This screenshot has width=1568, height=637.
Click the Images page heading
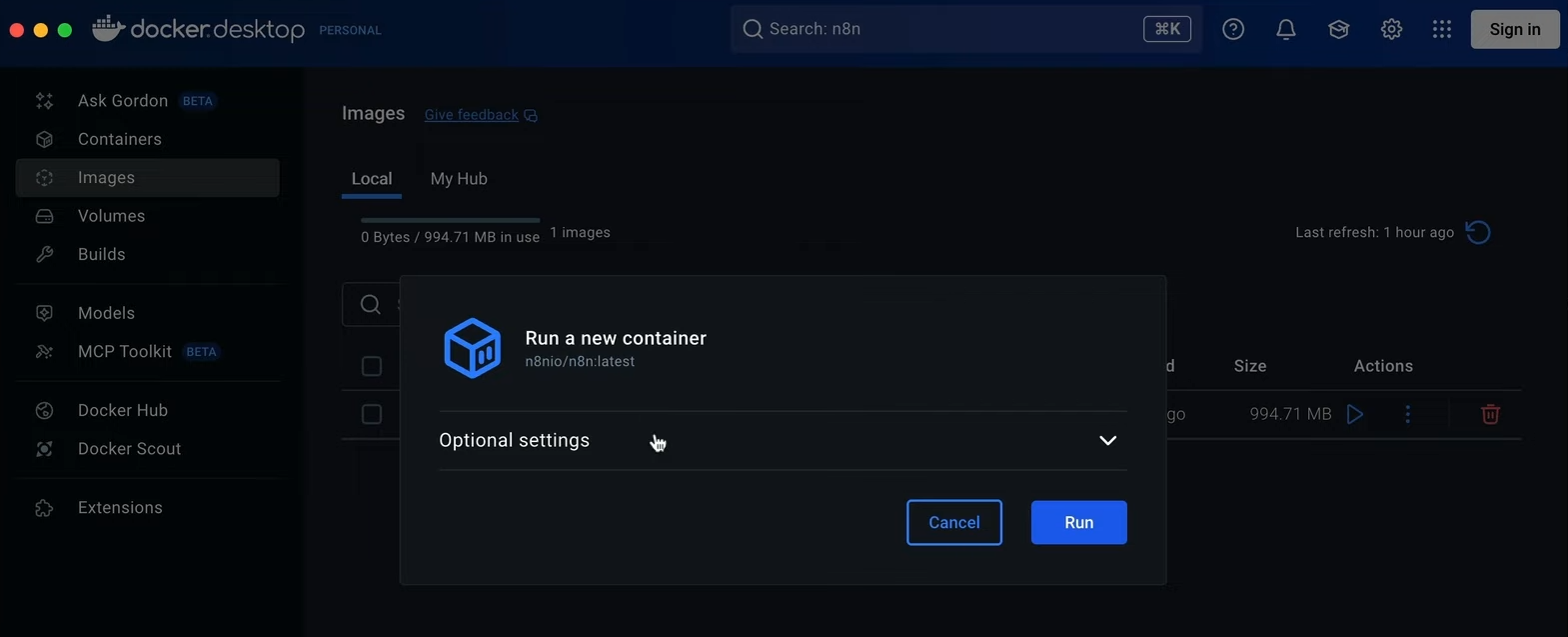coord(373,114)
